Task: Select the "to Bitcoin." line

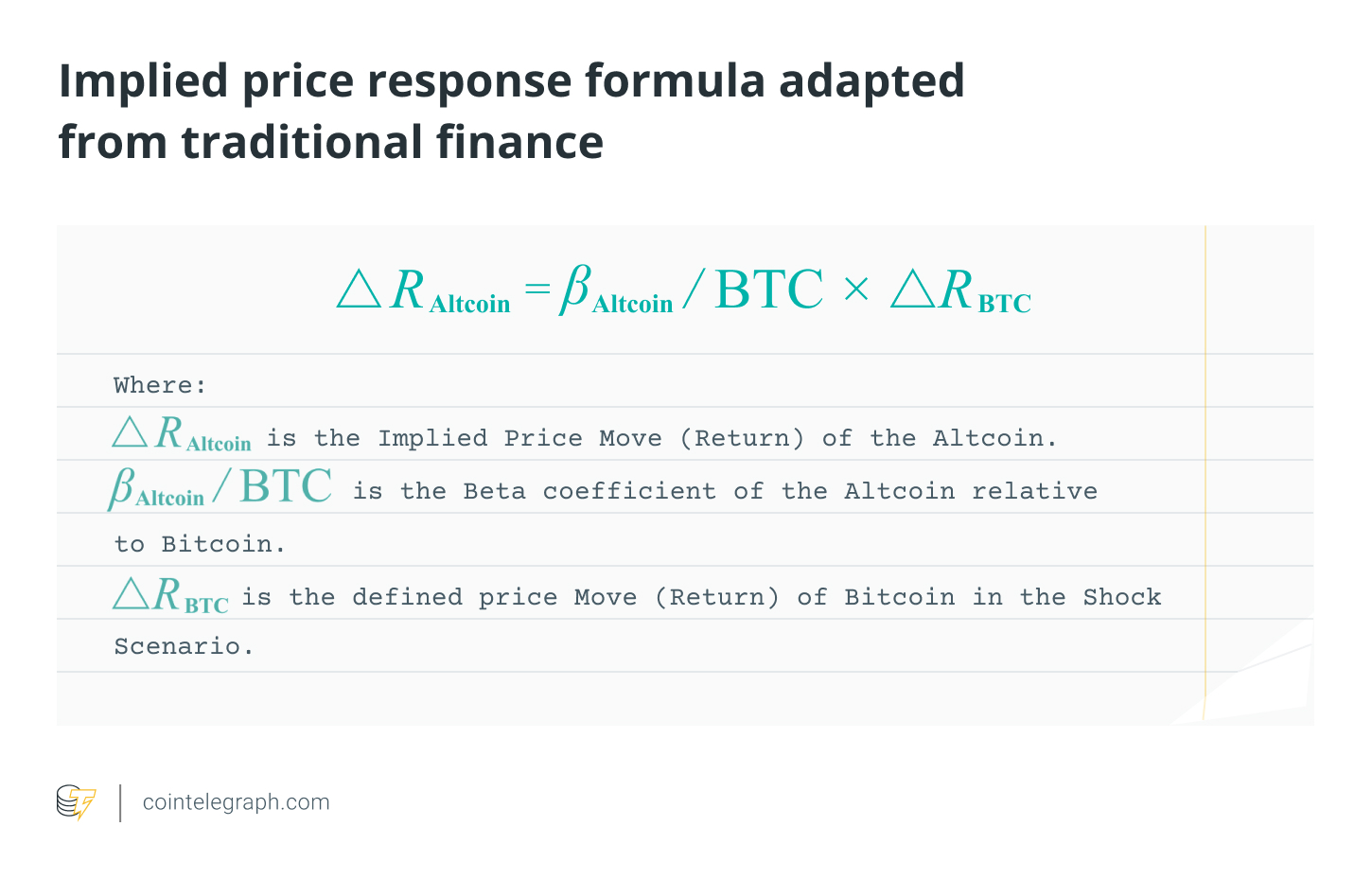Action: click(200, 544)
